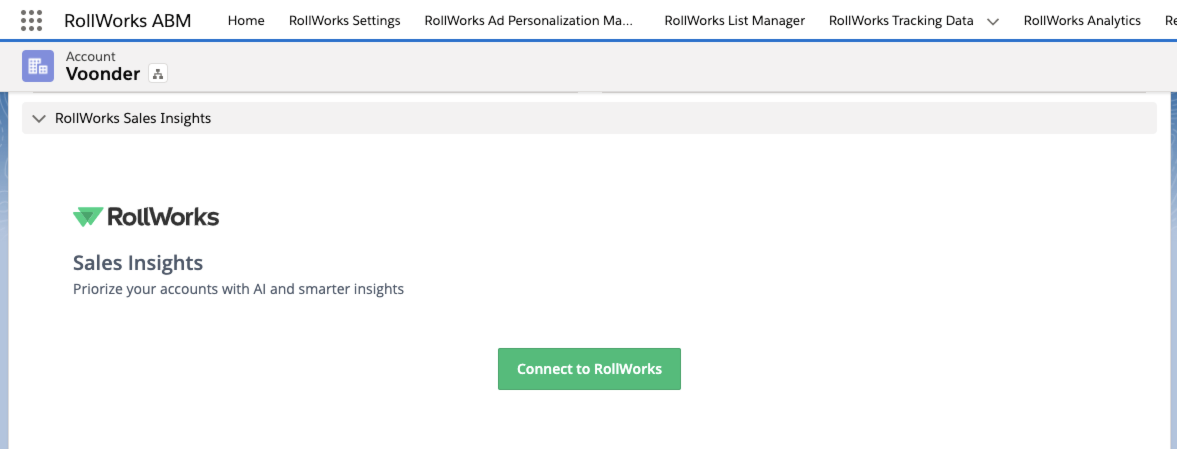Click the Sales Insights heading
1177x449 pixels.
pos(138,263)
